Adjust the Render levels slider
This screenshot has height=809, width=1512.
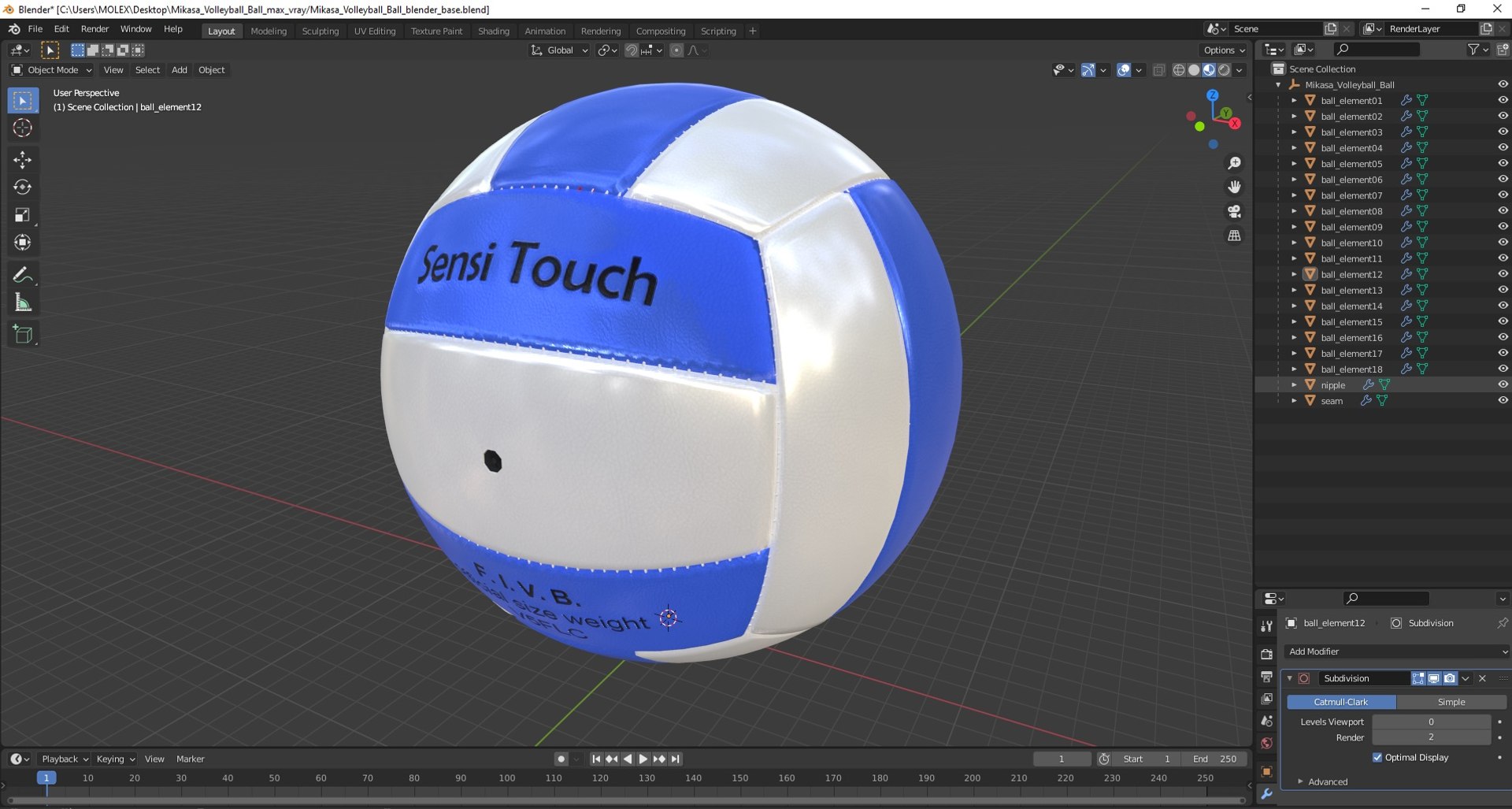click(1431, 737)
